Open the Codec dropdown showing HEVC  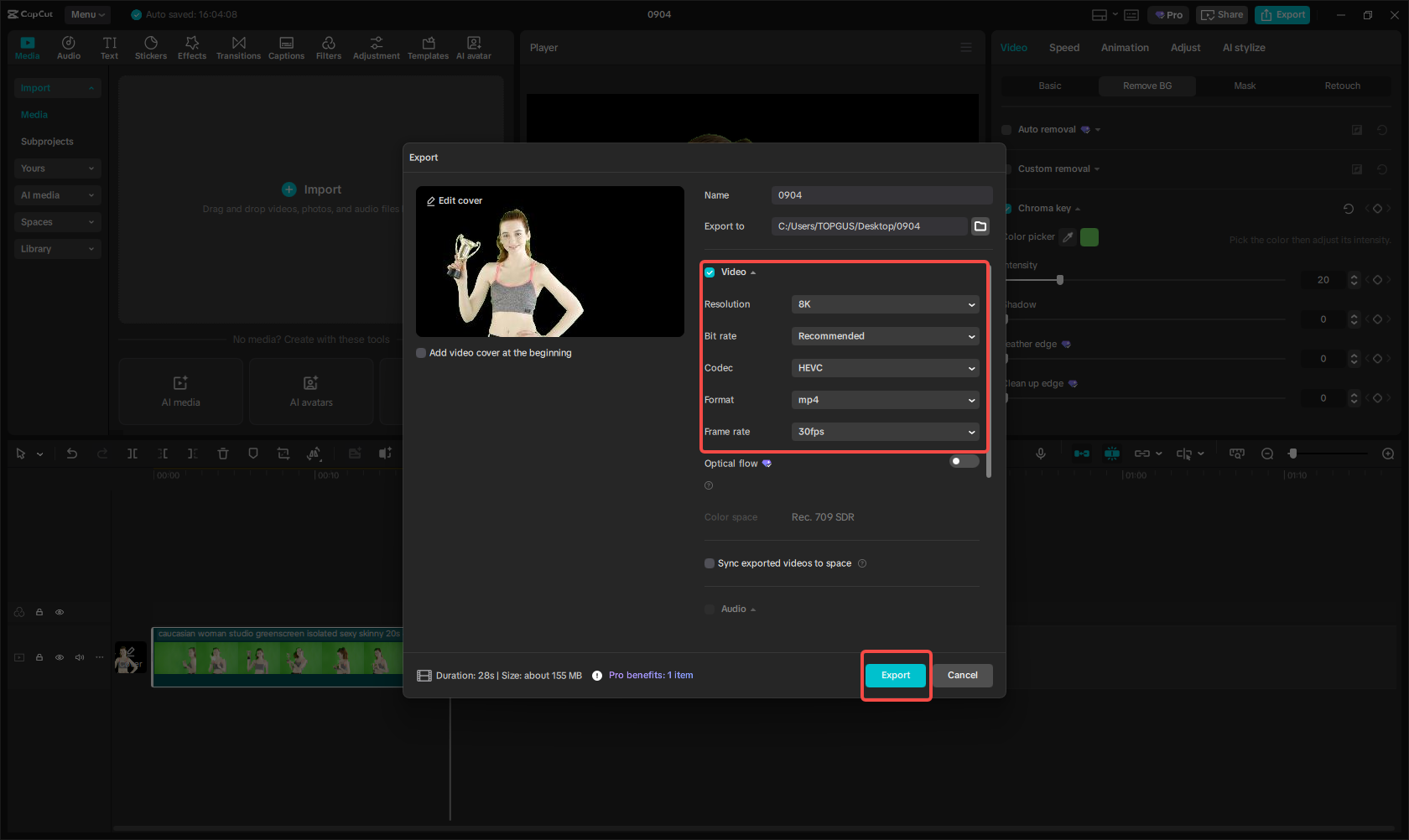tap(885, 367)
